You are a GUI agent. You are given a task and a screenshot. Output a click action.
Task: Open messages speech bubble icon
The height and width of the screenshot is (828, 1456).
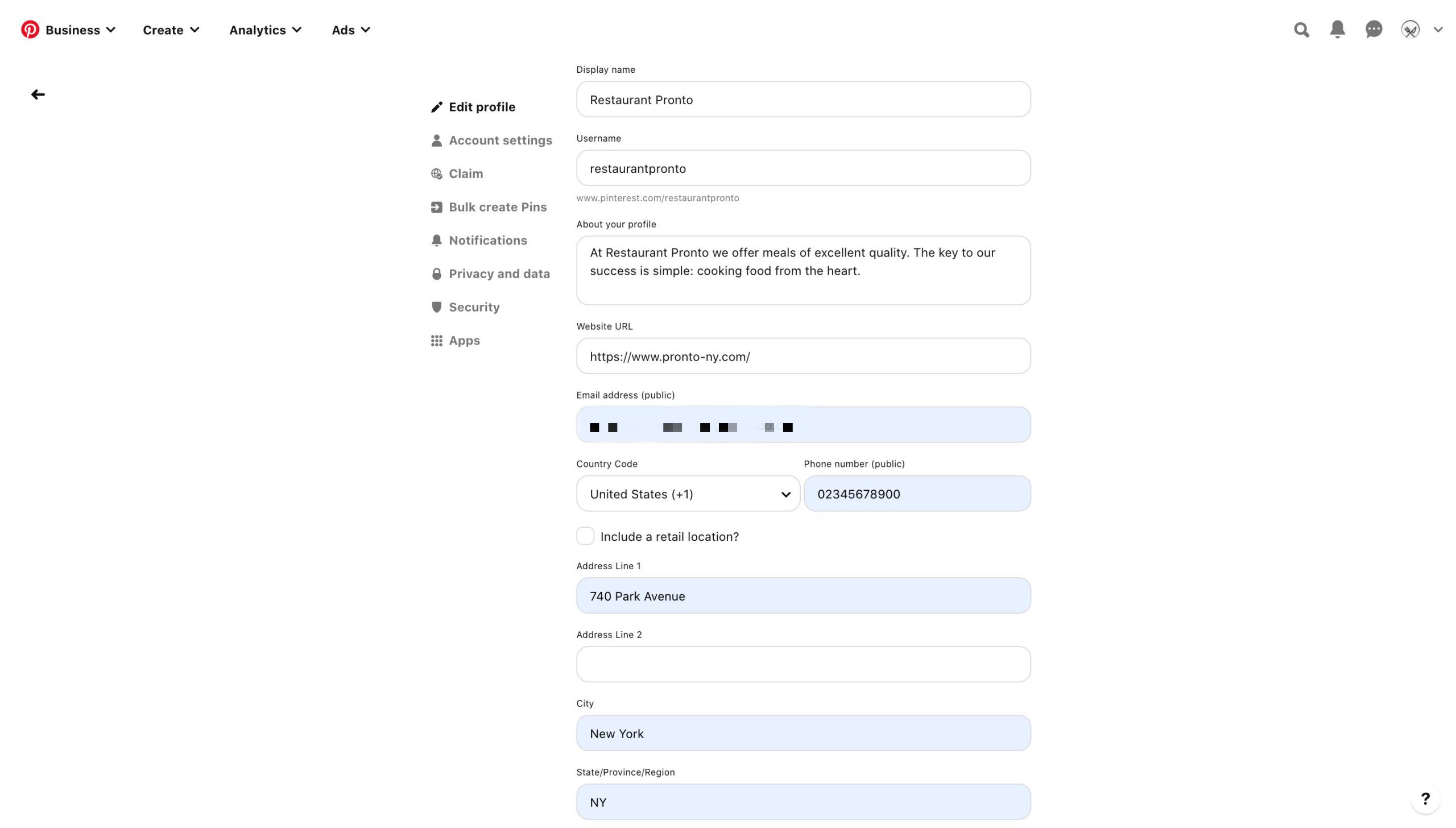1374,30
